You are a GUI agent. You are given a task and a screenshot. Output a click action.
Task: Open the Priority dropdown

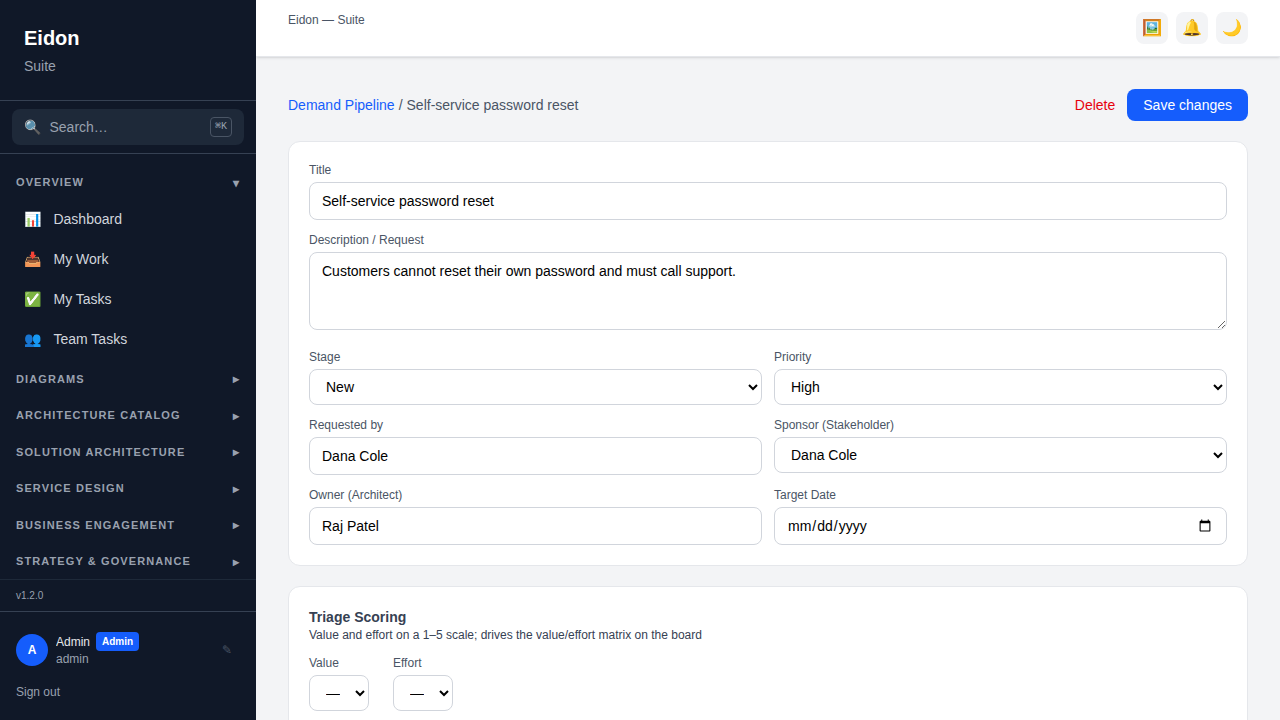(1000, 387)
